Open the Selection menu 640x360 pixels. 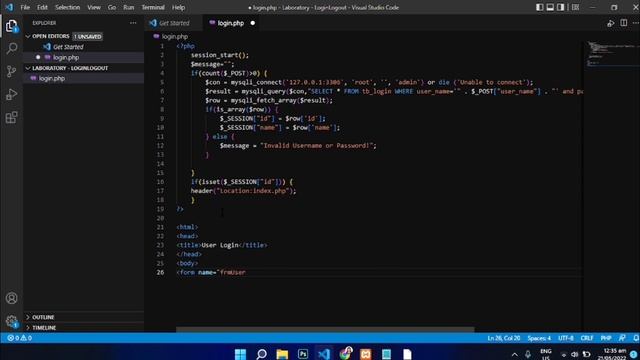67,7
